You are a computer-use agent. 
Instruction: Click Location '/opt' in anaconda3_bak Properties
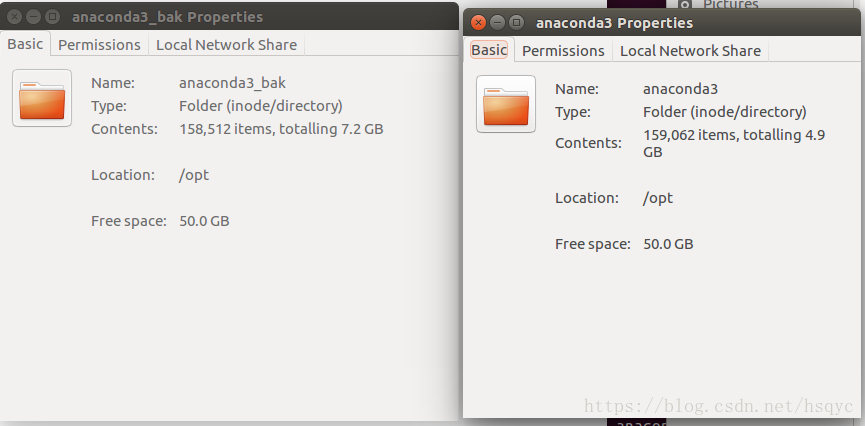pyautogui.click(x=194, y=175)
